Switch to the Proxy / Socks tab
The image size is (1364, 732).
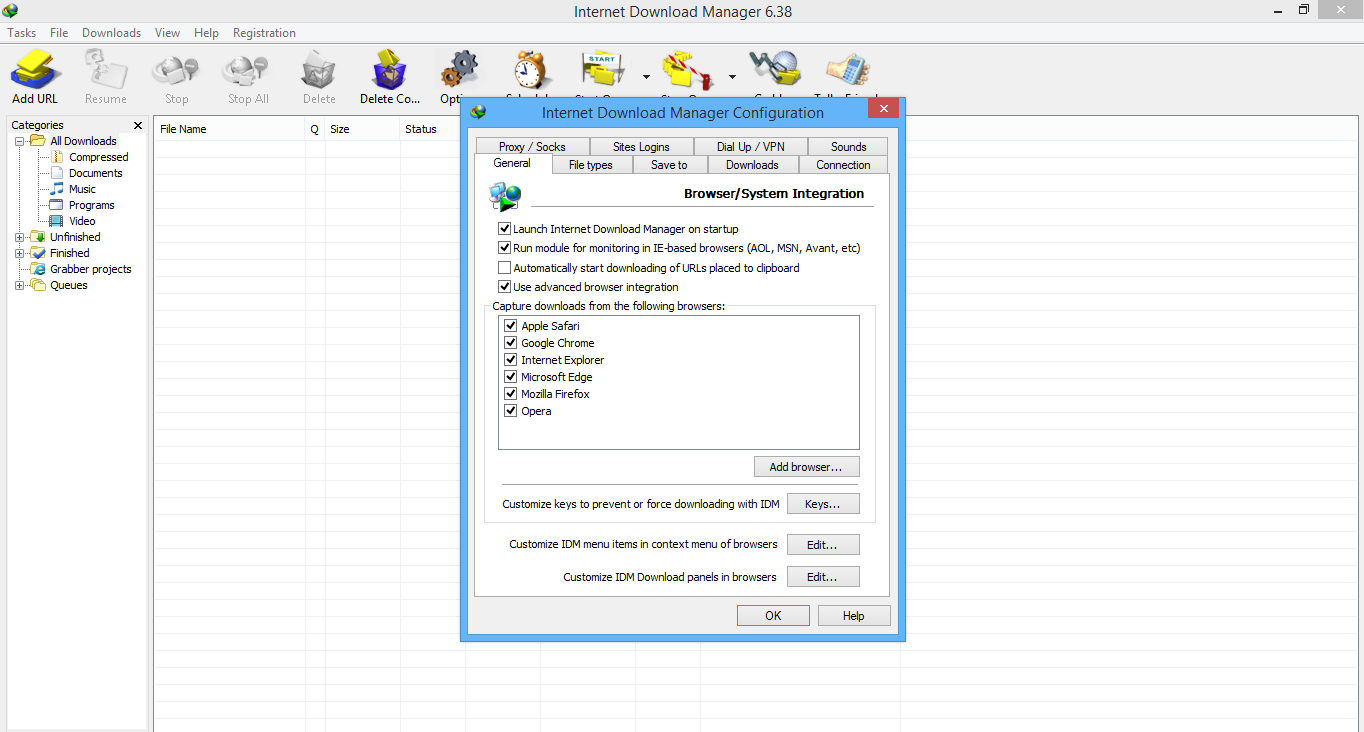pyautogui.click(x=532, y=146)
